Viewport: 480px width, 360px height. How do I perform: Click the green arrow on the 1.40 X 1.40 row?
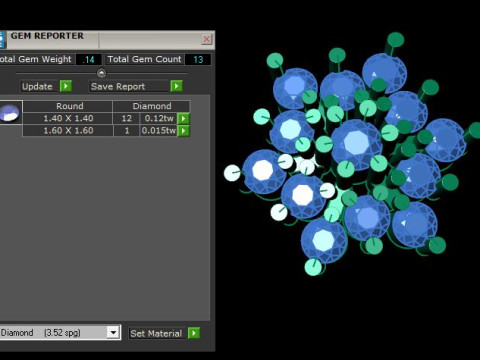click(x=184, y=118)
